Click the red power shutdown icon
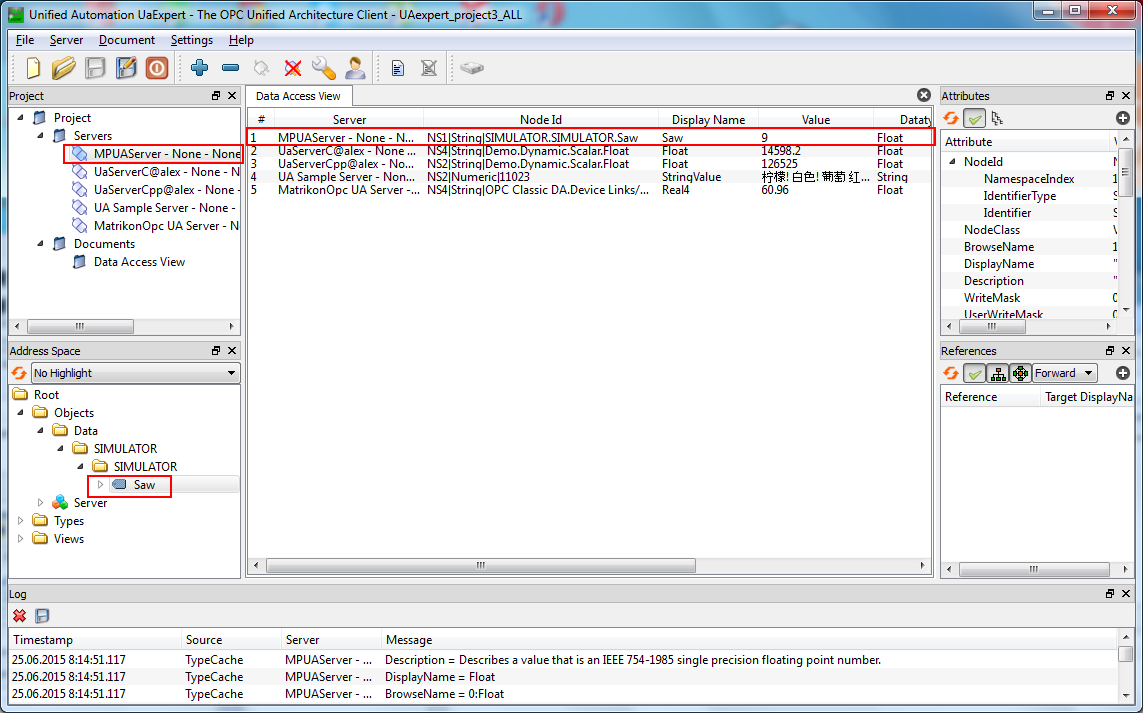The width and height of the screenshot is (1143, 713). 157,68
